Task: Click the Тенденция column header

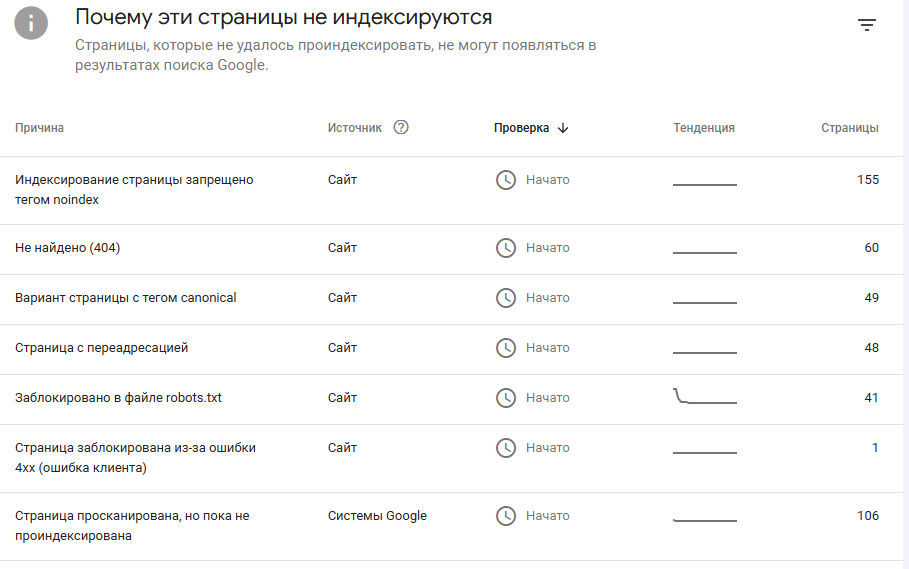Action: pos(704,128)
